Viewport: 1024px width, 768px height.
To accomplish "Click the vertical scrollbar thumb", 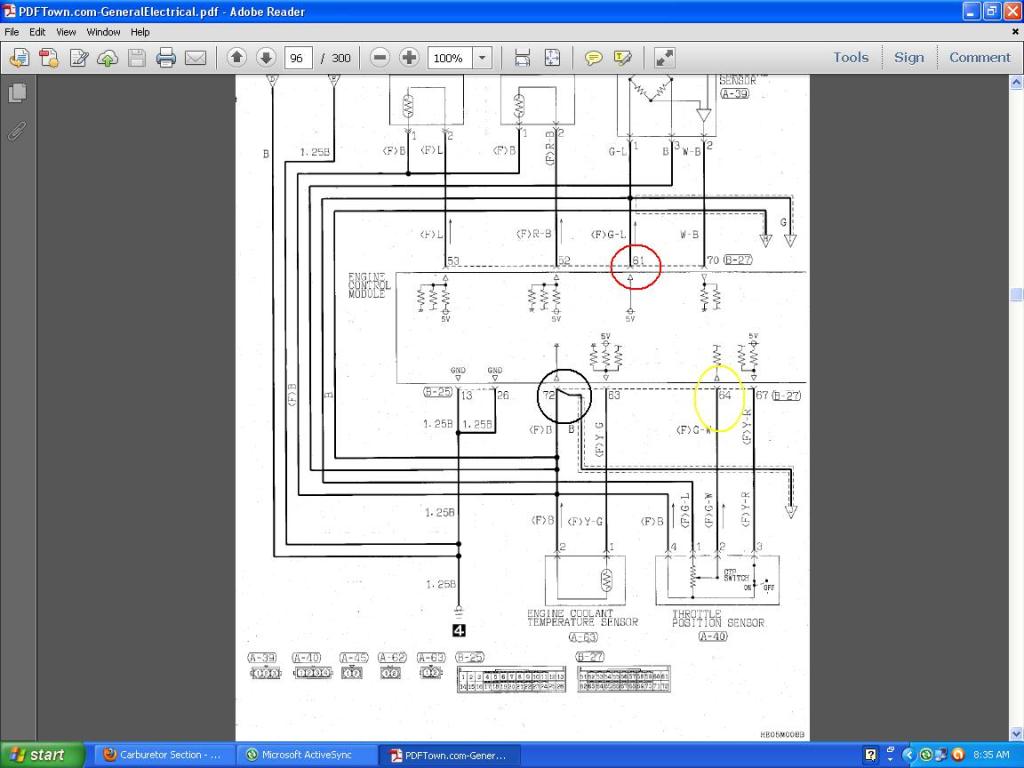I will (x=1016, y=297).
